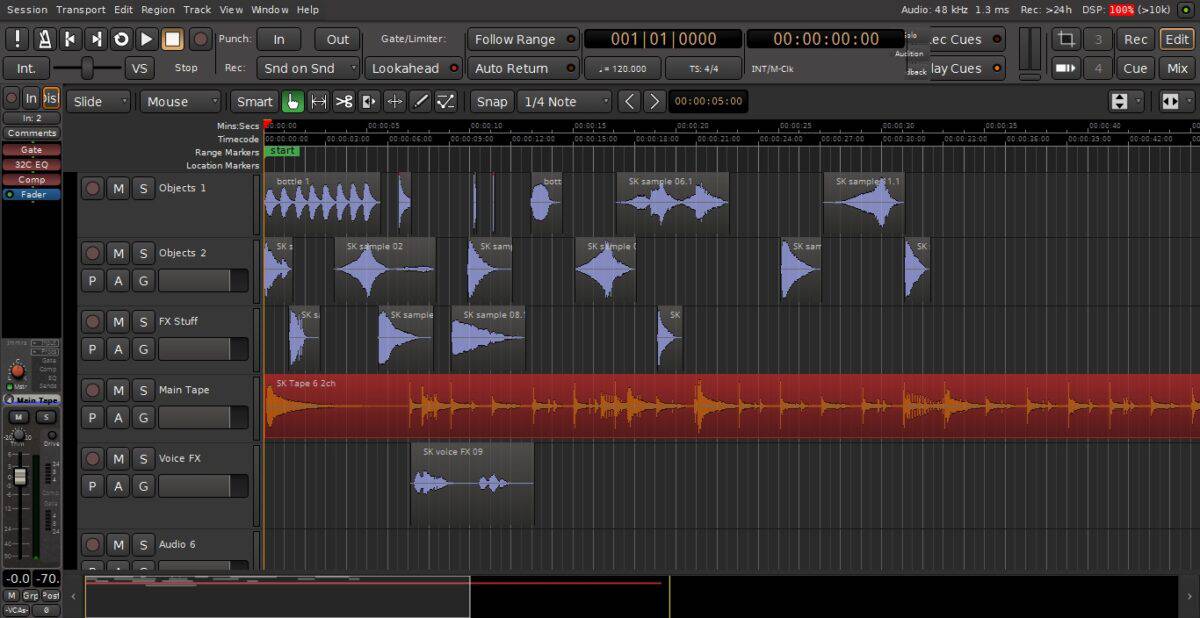Toggle the metronome click icon
The height and width of the screenshot is (618, 1200).
pyautogui.click(x=44, y=39)
